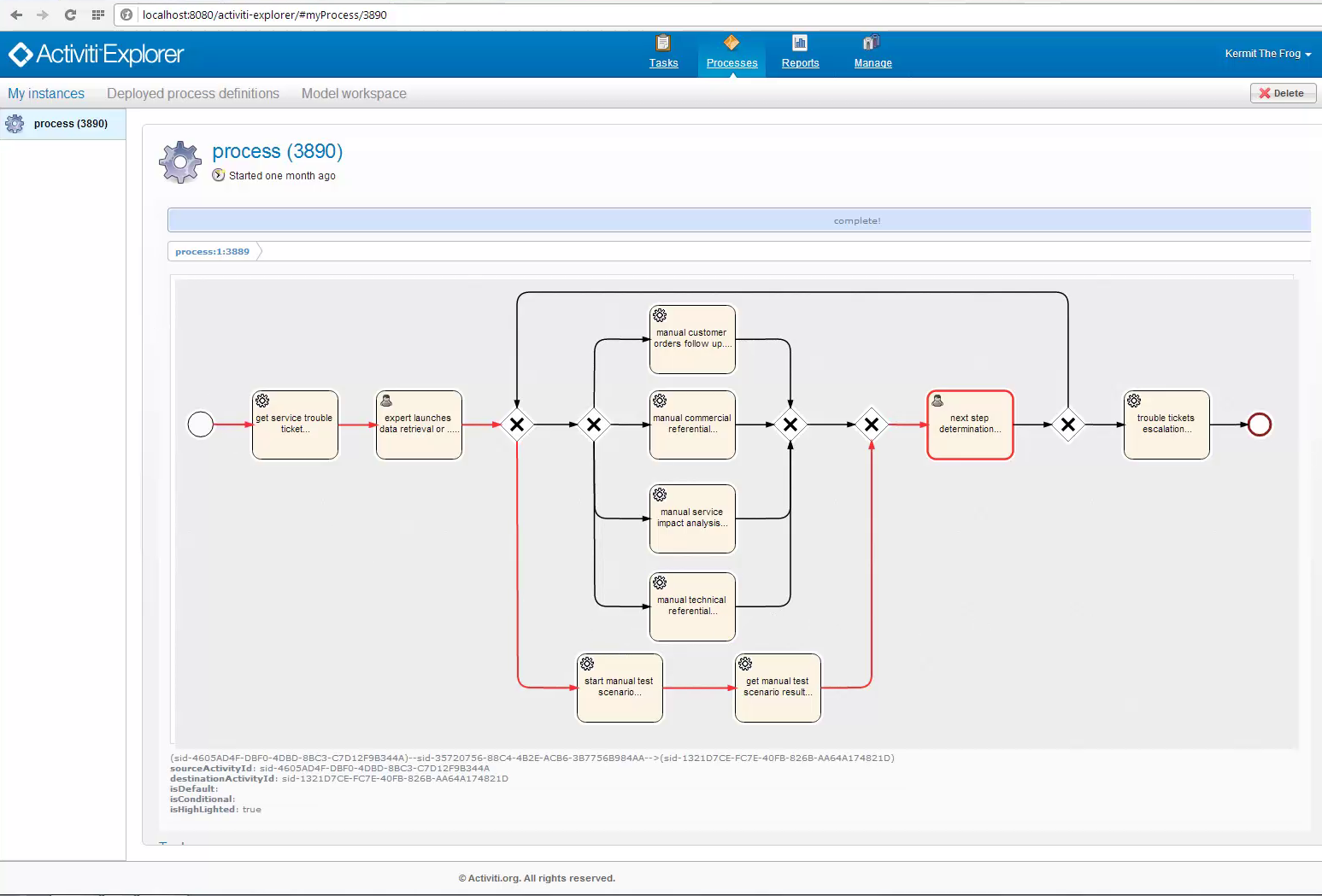Select the get service trouble ticket task
1322x896 pixels.
pos(295,425)
